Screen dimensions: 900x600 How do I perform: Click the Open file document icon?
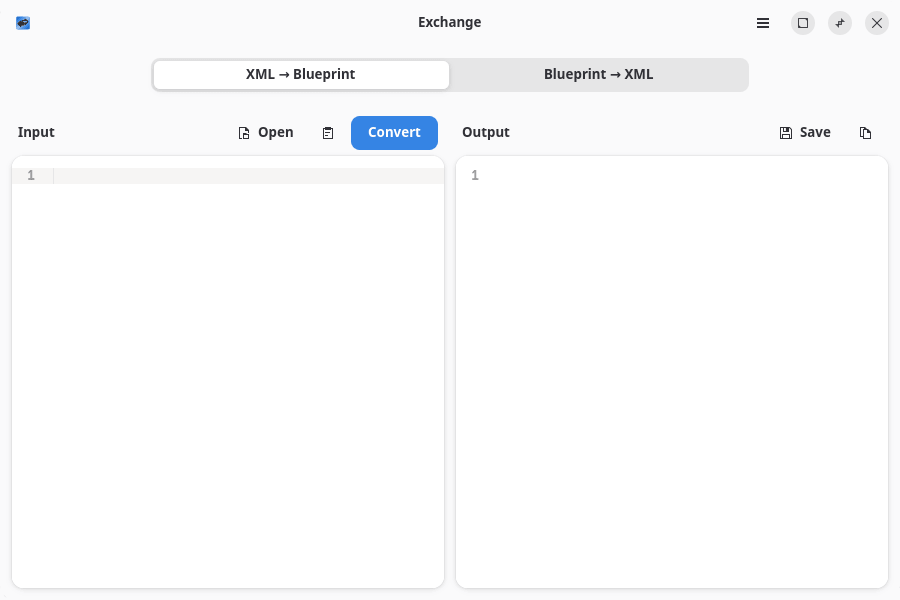(x=244, y=133)
